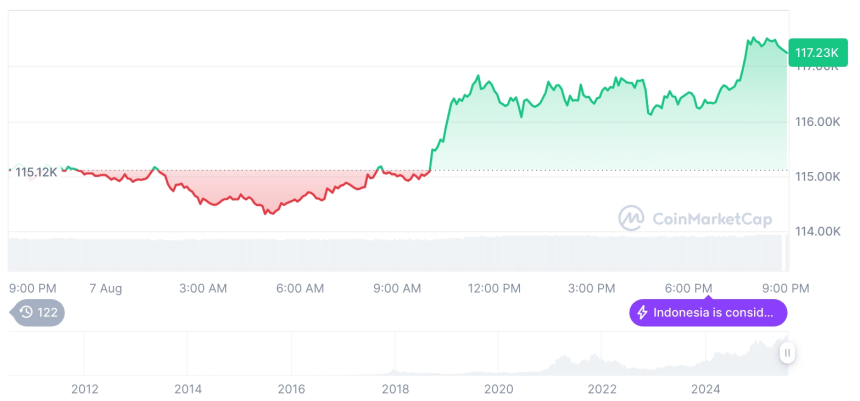Click the 115.12K opening price label
Image resolution: width=860 pixels, height=401 pixels.
tap(36, 172)
